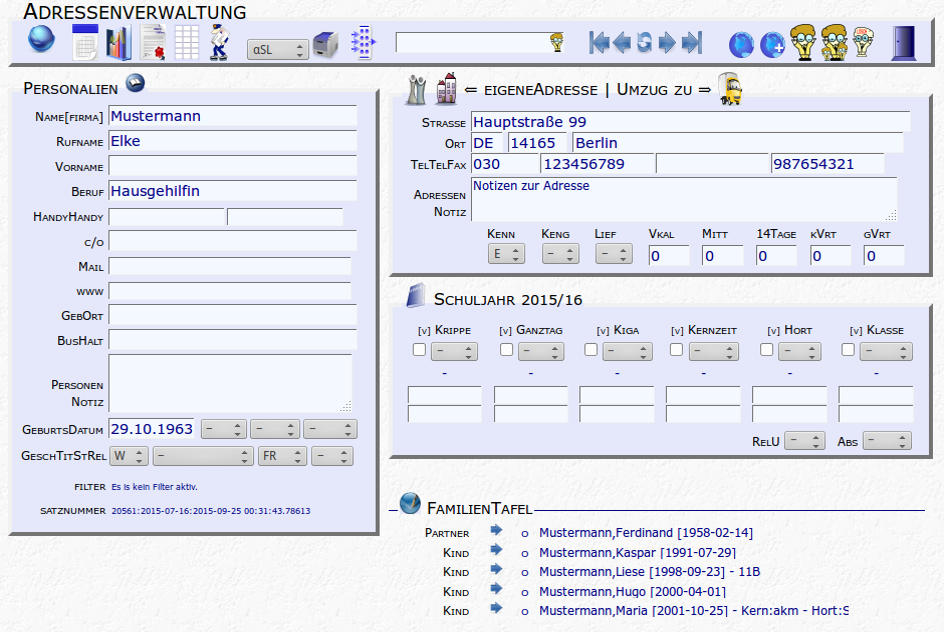944x632 pixels.
Task: Jump to first record with rewind arrow
Action: [599, 43]
